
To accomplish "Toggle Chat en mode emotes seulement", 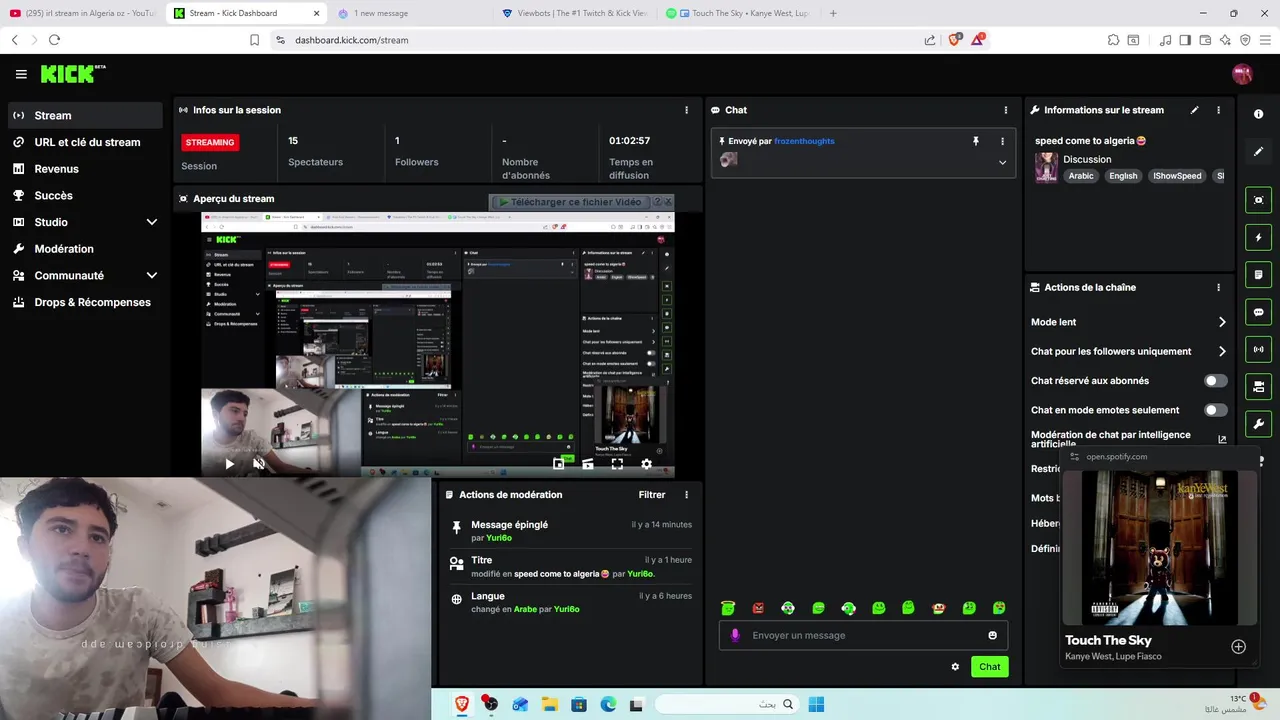I will (1215, 410).
